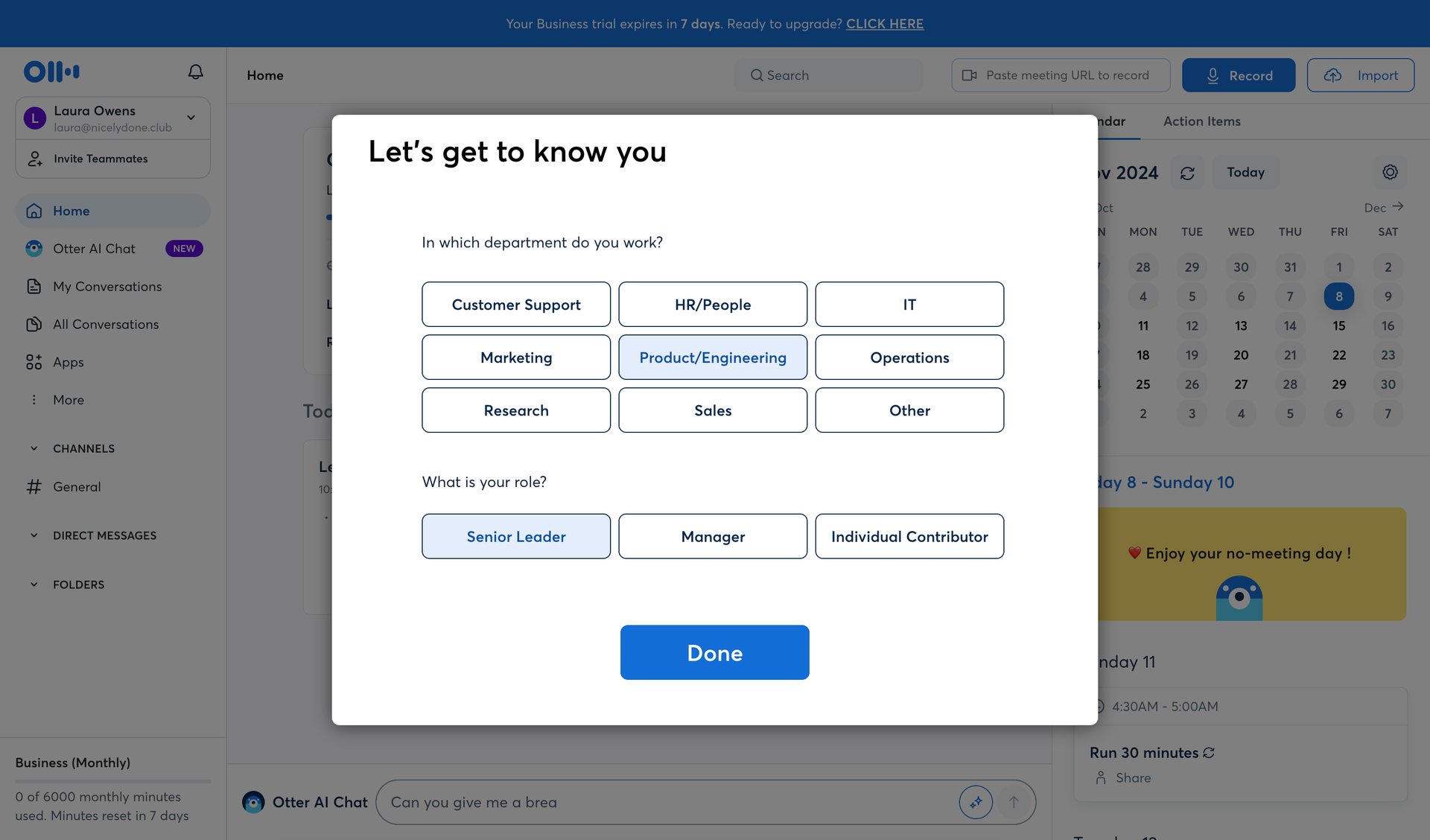Expand the Laura Owens account dropdown
The image size is (1430, 840).
pyautogui.click(x=191, y=118)
